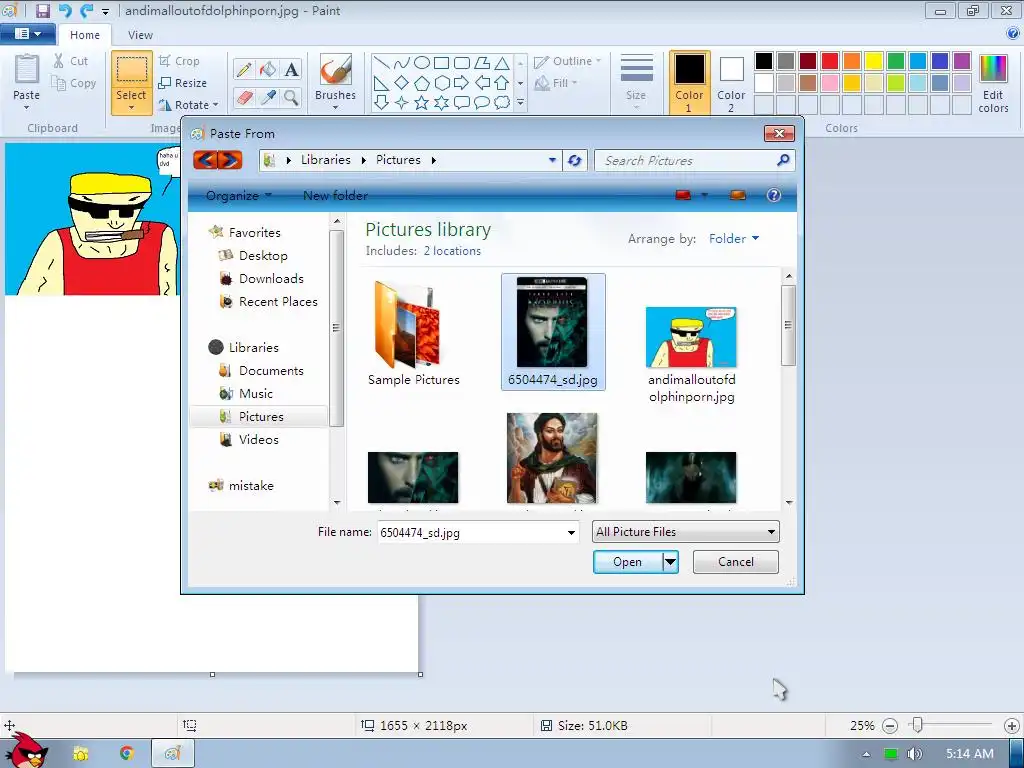Click the zoom slider handle in status bar
The height and width of the screenshot is (768, 1024).
pos(918,725)
